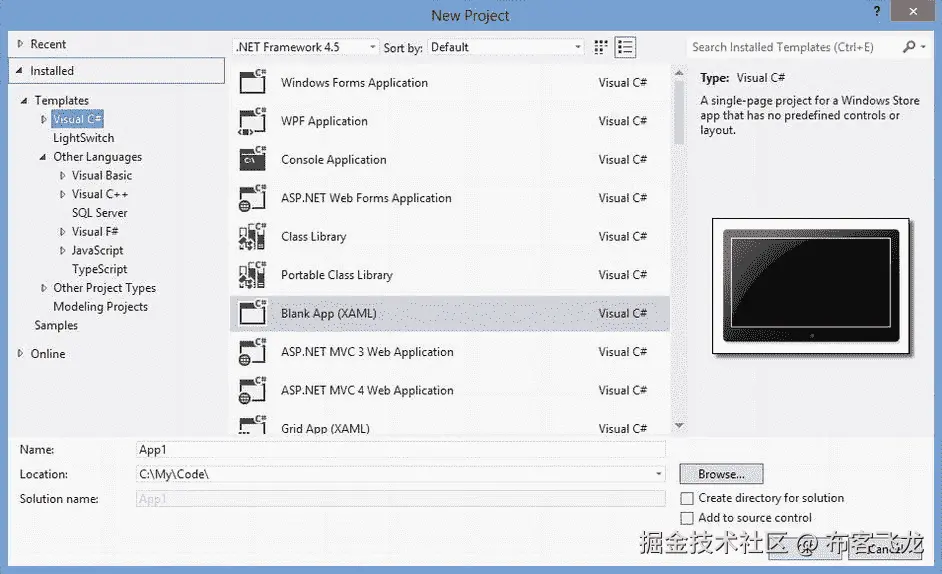Click the Portable Class Library icon
Screen dimensions: 942x574
(252, 275)
